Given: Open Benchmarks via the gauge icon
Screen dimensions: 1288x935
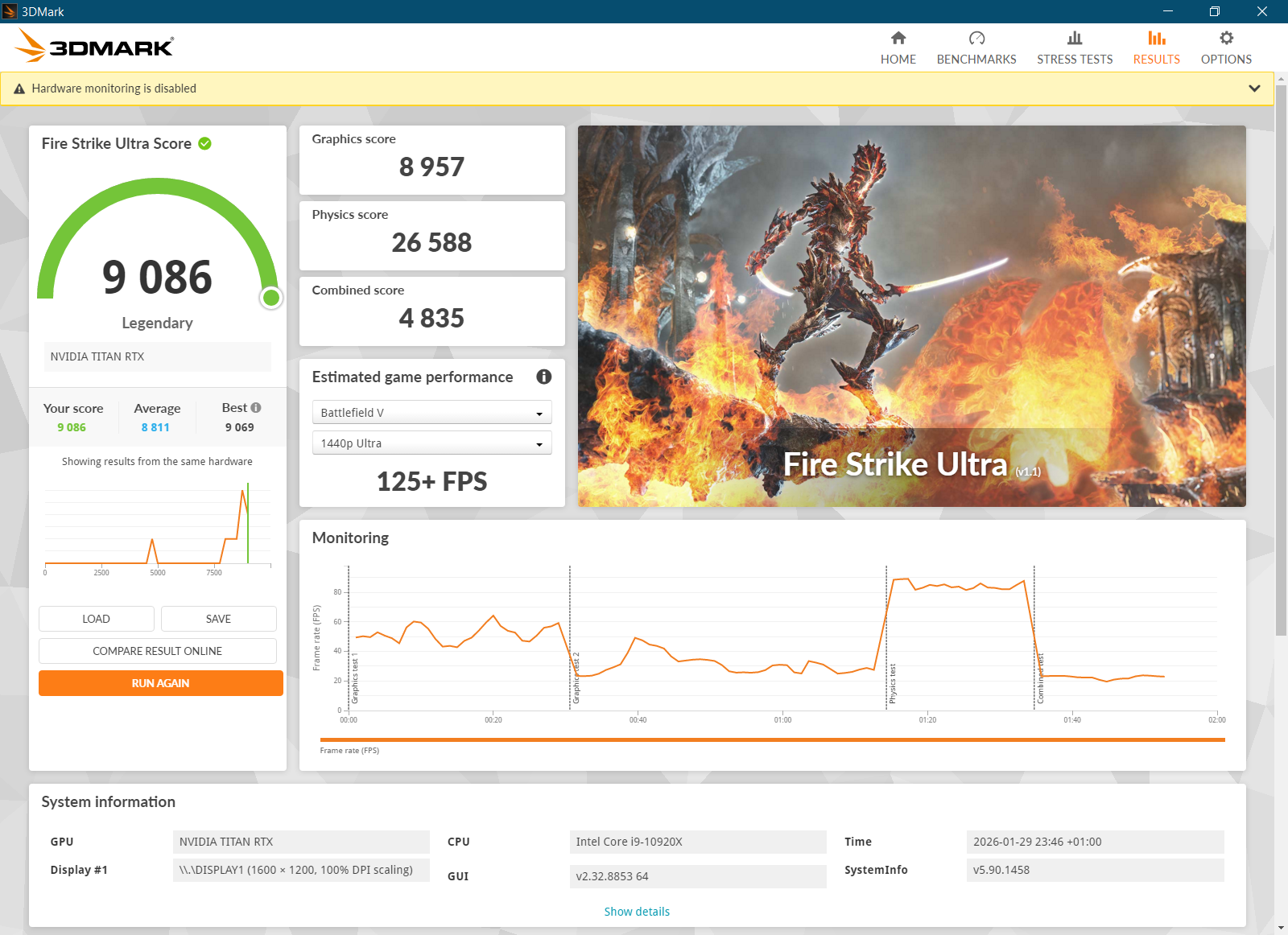Looking at the screenshot, I should tap(976, 38).
